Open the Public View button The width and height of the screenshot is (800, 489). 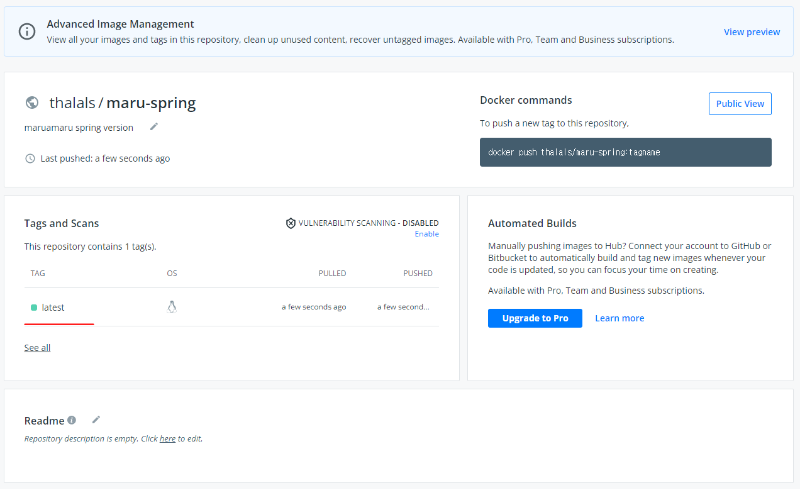(740, 104)
